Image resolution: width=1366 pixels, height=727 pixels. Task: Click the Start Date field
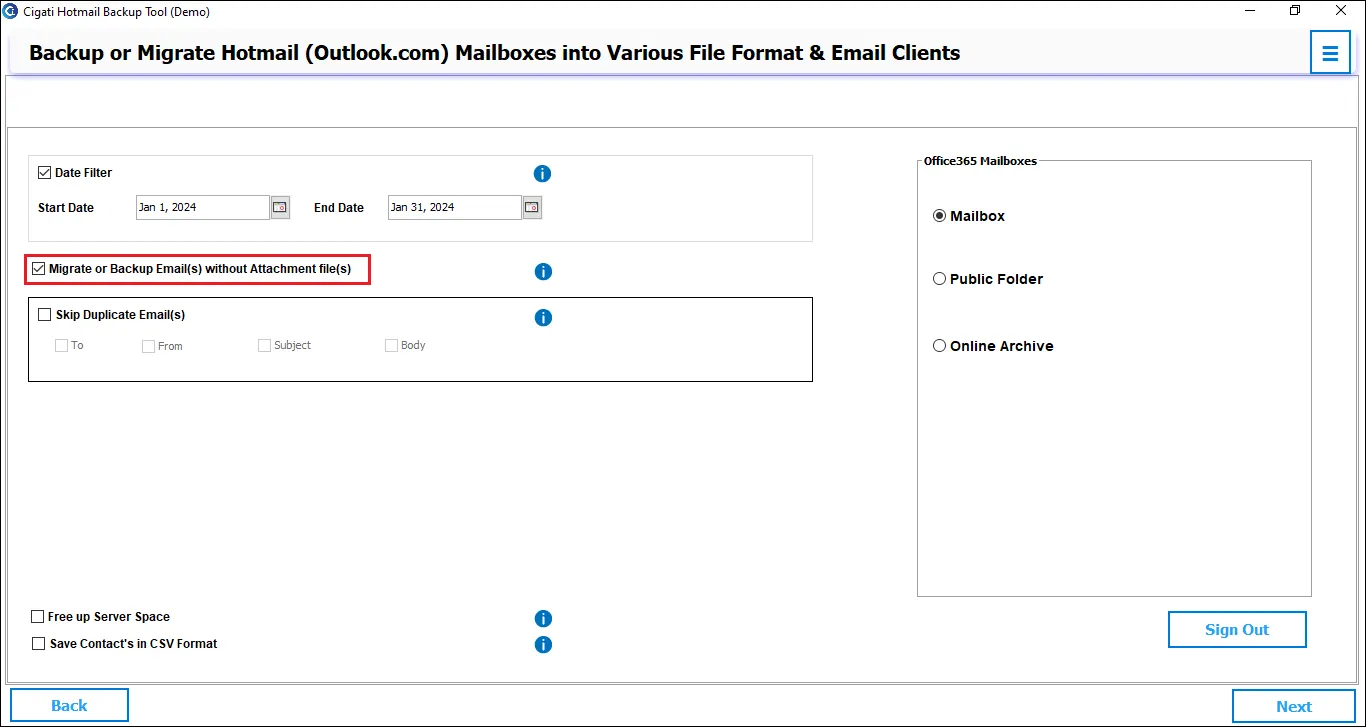pos(203,207)
